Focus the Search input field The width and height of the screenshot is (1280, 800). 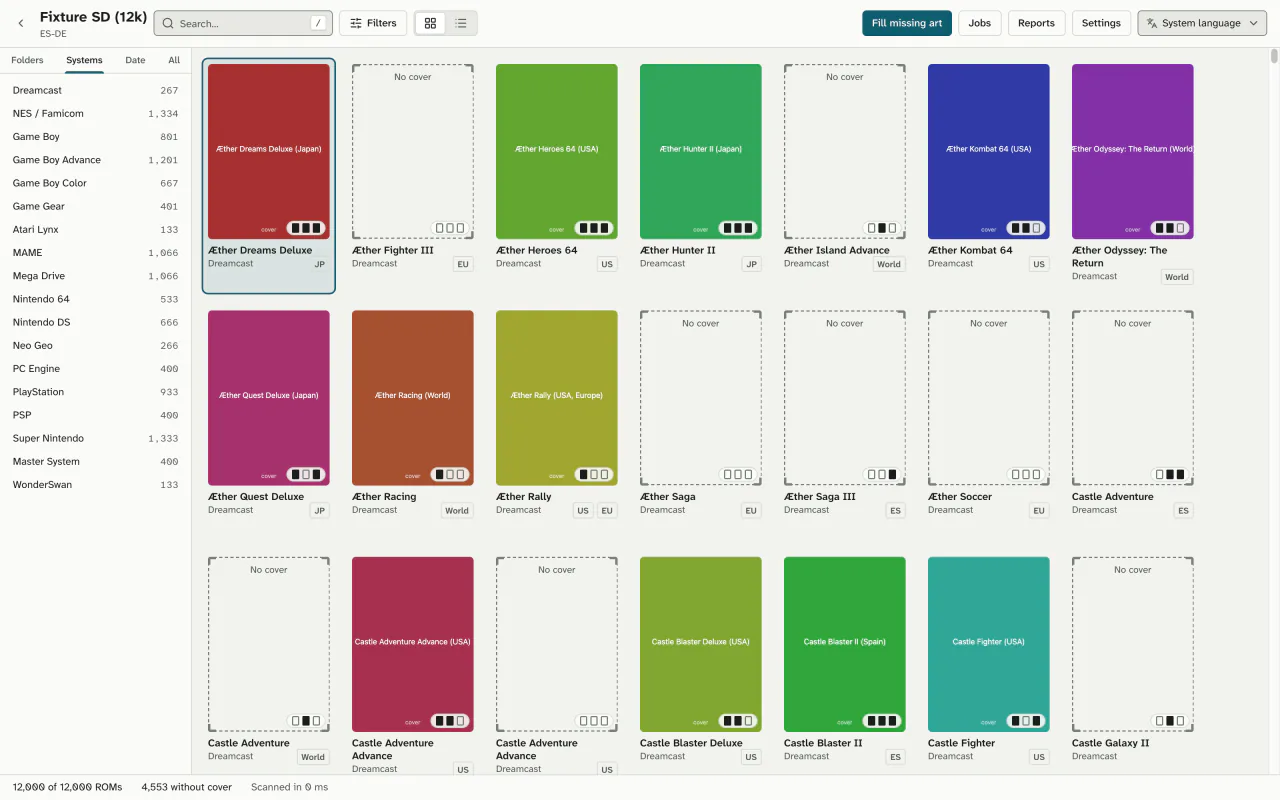coord(243,23)
